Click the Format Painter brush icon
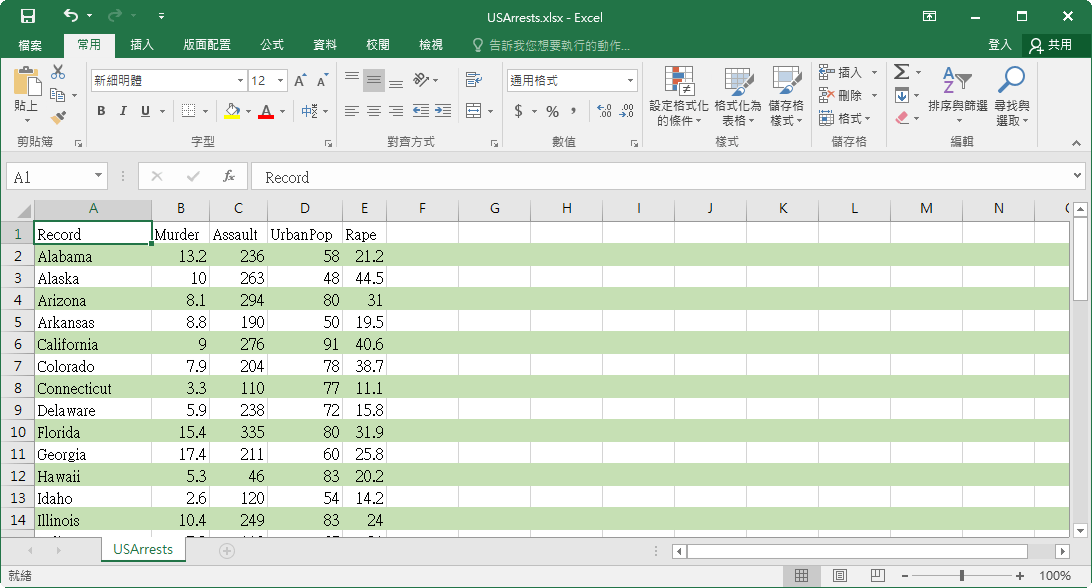The width and height of the screenshot is (1092, 588). point(58,117)
